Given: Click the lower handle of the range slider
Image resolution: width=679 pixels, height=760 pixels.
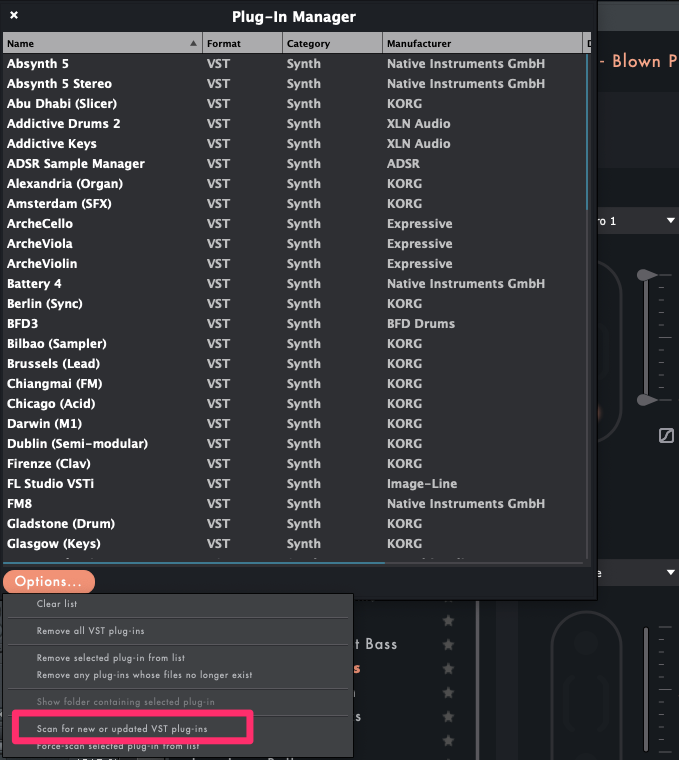Looking at the screenshot, I should (x=649, y=400).
